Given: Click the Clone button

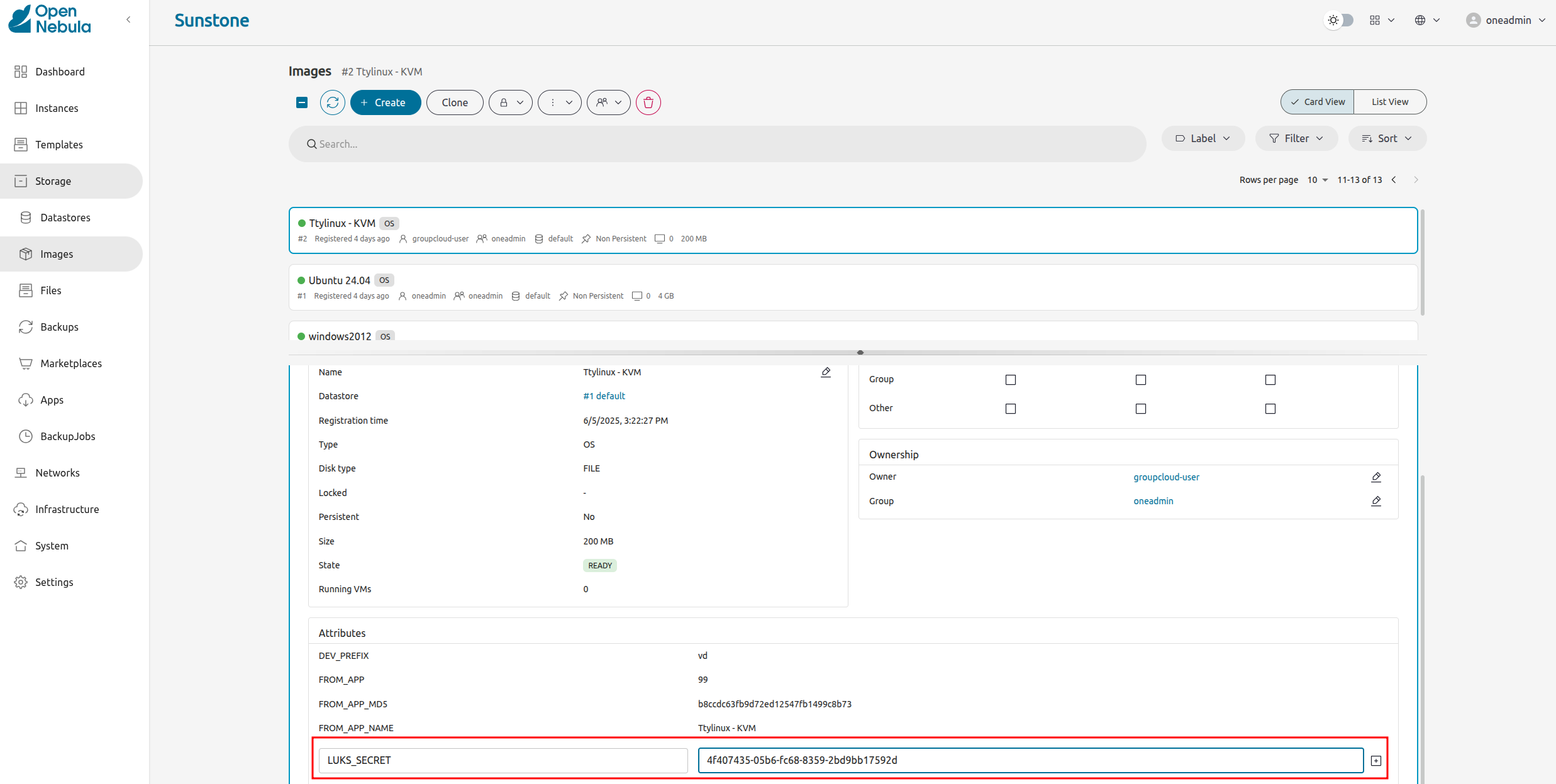Looking at the screenshot, I should (x=454, y=102).
